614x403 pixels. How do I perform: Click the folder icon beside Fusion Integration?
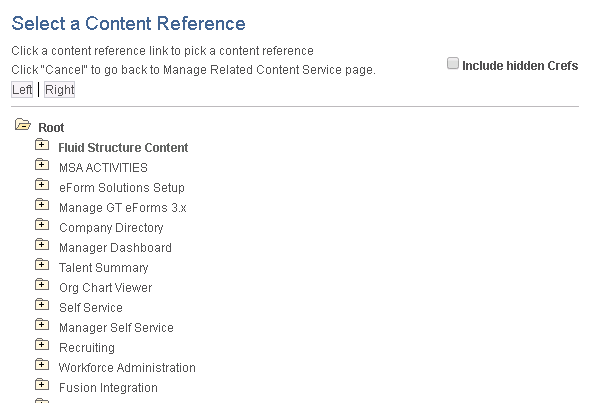click(42, 385)
